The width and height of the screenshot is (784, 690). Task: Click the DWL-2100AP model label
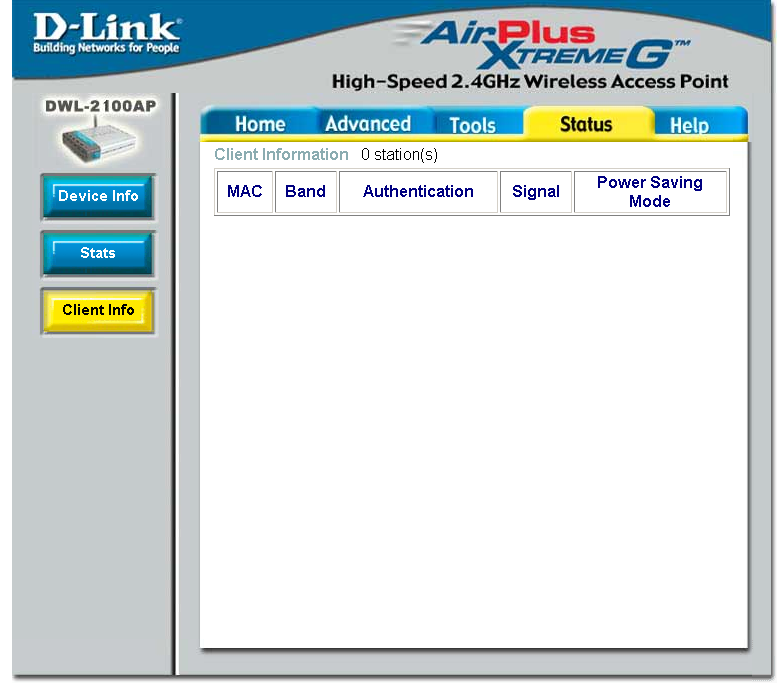pyautogui.click(x=100, y=106)
